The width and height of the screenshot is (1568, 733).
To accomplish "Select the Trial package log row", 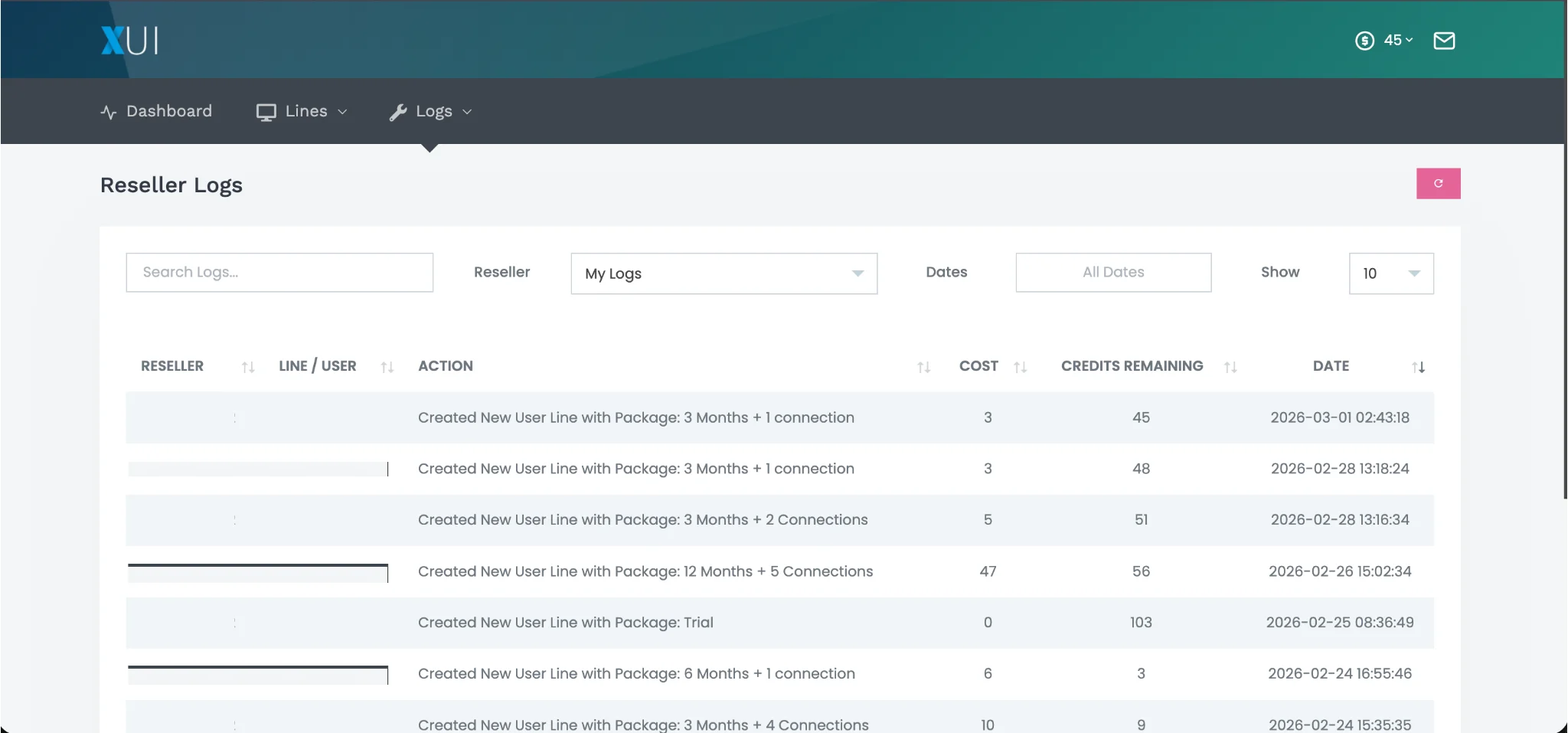I will (x=565, y=623).
